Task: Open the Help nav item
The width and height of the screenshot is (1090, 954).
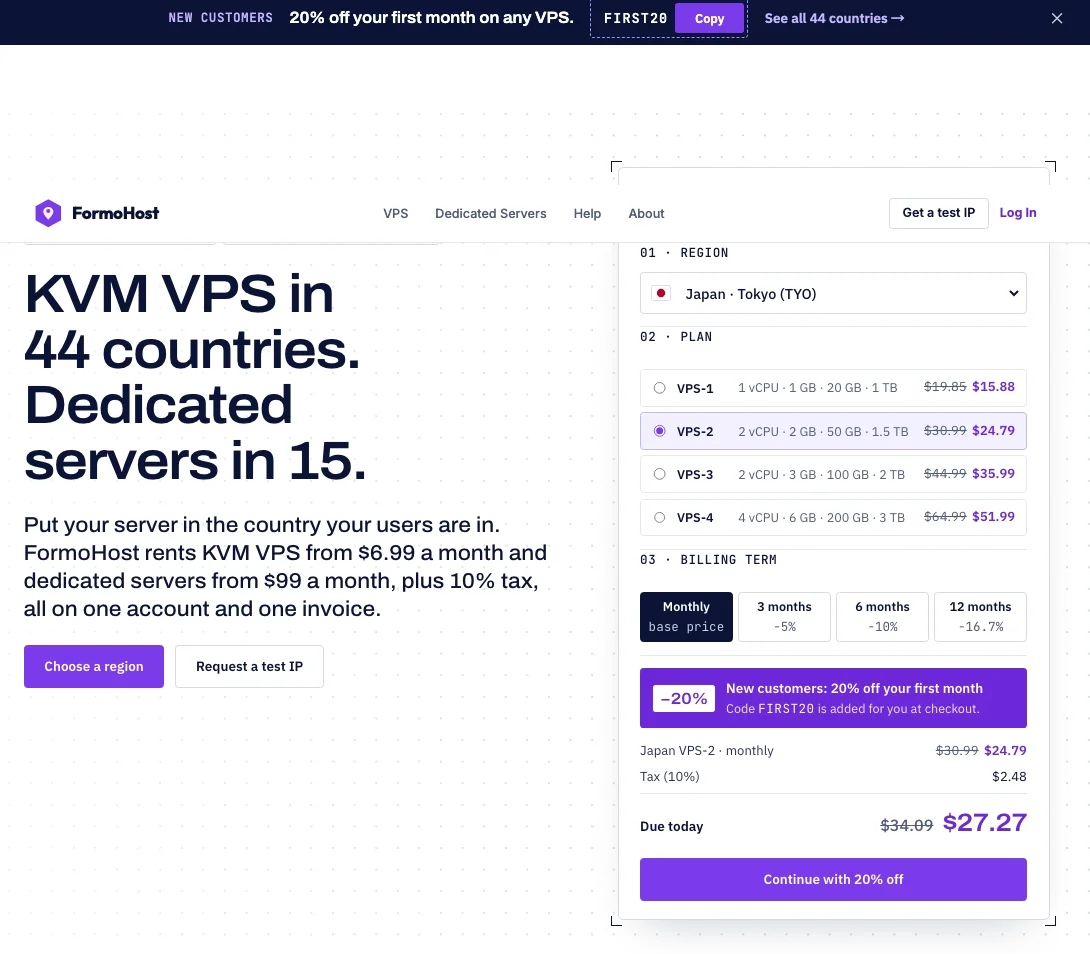Action: (587, 213)
